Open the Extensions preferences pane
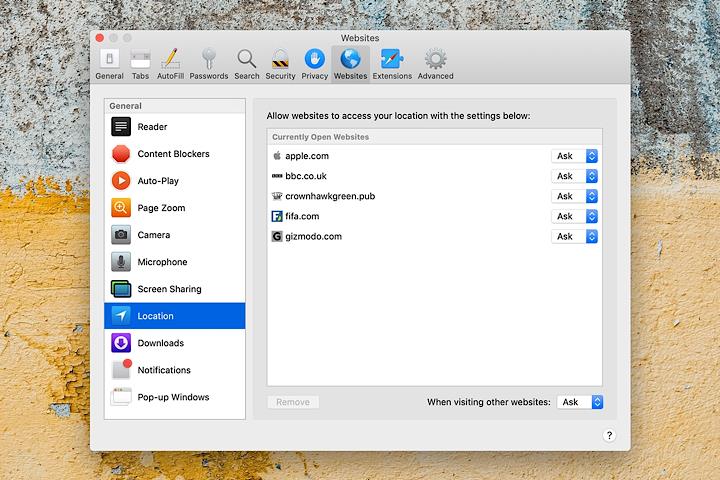Screen dimensions: 720x480 [392, 62]
